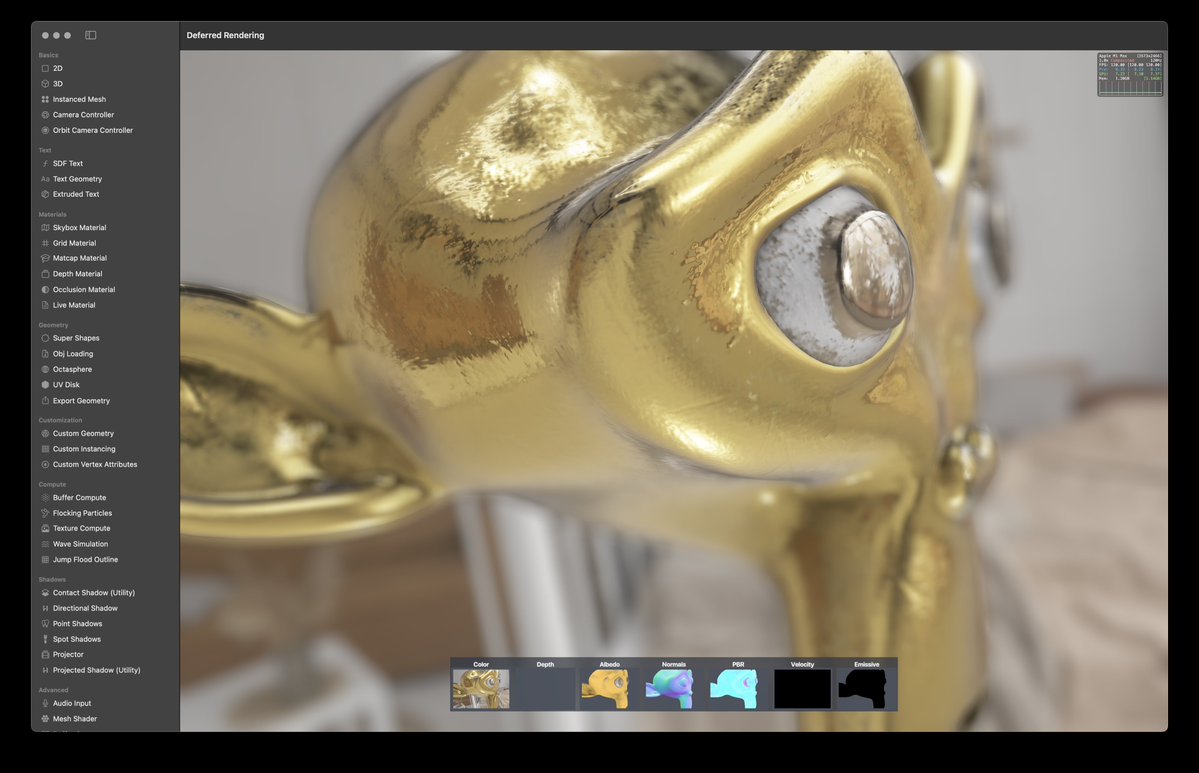Click the FPS stats overlay
This screenshot has height=773, width=1199.
pyautogui.click(x=1130, y=73)
